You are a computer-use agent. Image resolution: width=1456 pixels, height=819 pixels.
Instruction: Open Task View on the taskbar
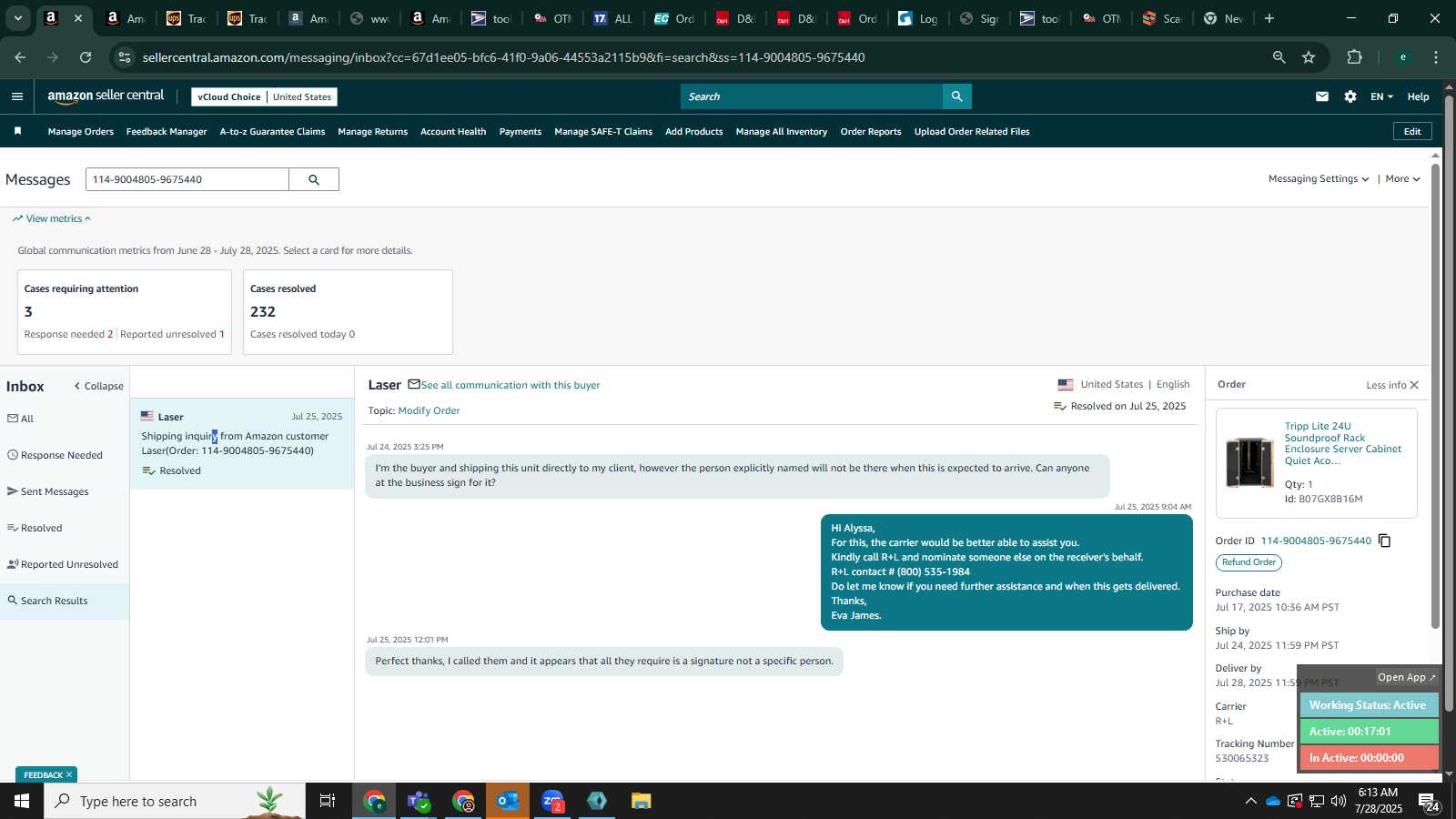coord(328,801)
